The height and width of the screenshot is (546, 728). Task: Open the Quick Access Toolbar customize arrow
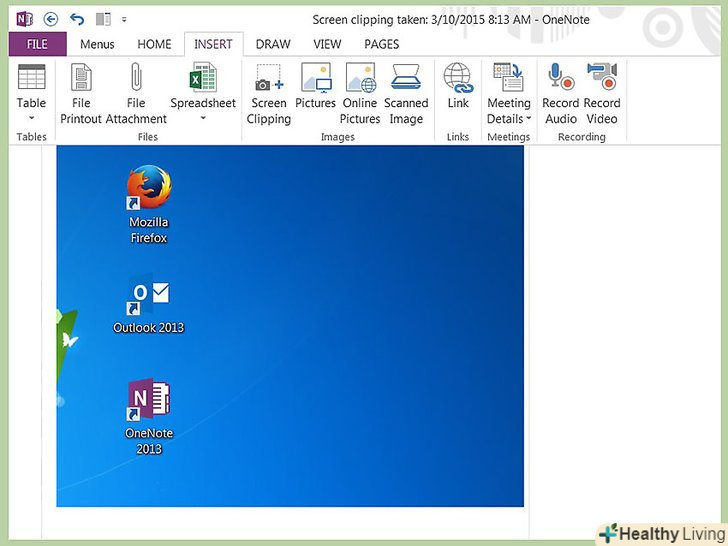click(124, 19)
